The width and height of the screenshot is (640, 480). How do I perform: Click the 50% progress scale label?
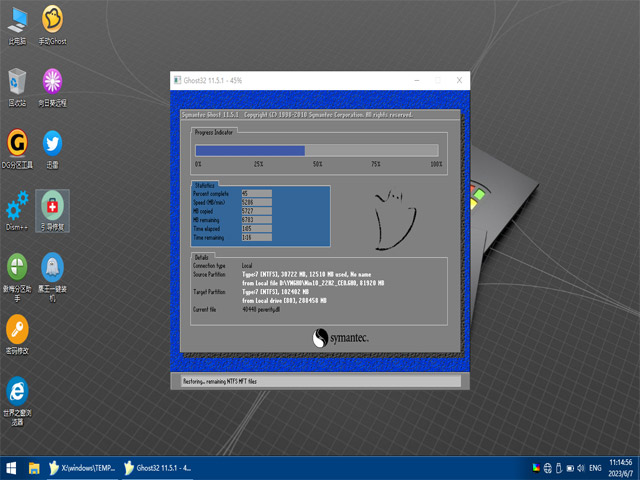[x=317, y=164]
